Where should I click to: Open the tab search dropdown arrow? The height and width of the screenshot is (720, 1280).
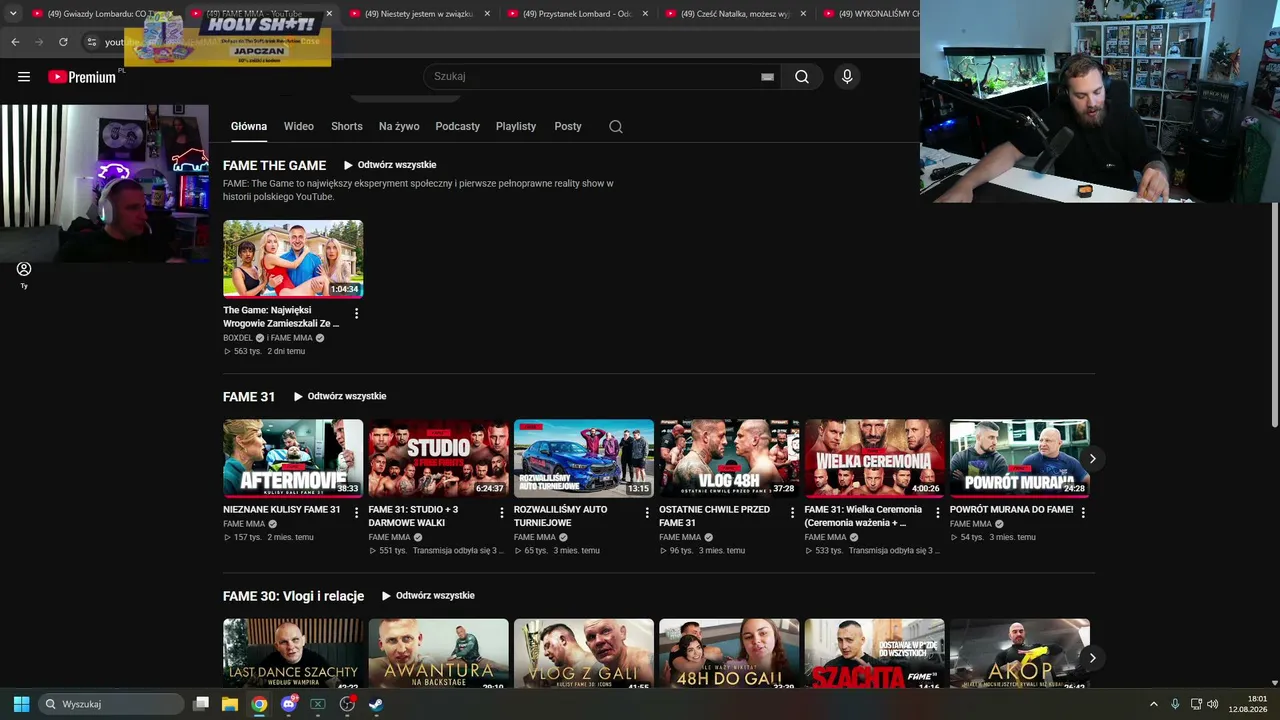(x=13, y=14)
